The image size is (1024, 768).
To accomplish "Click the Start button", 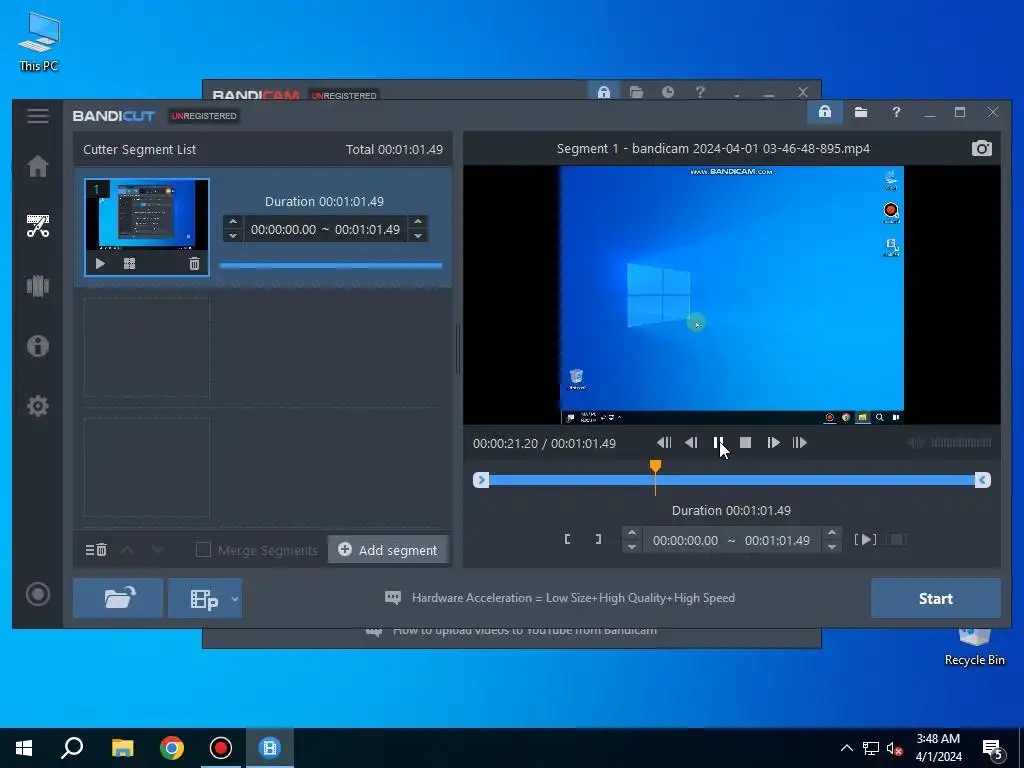I will click(x=935, y=598).
